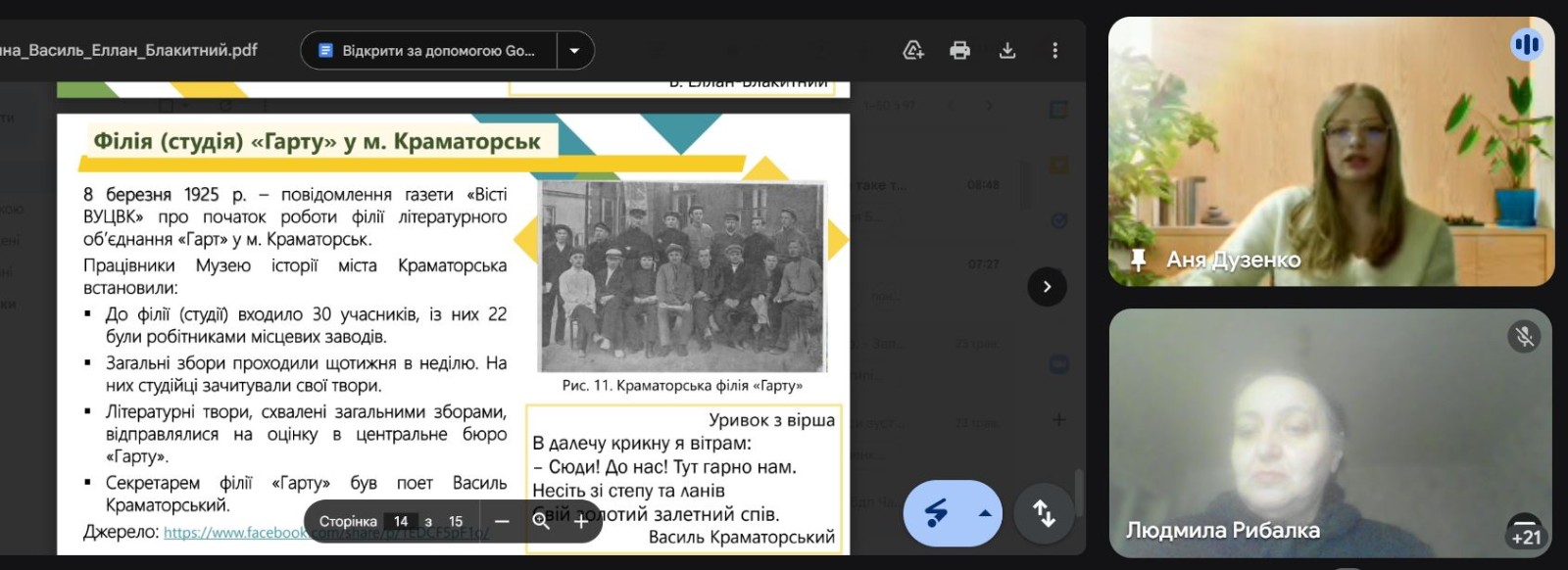Toggle the blue reactions pill button
Screen dimensions: 1568x570
click(x=937, y=513)
